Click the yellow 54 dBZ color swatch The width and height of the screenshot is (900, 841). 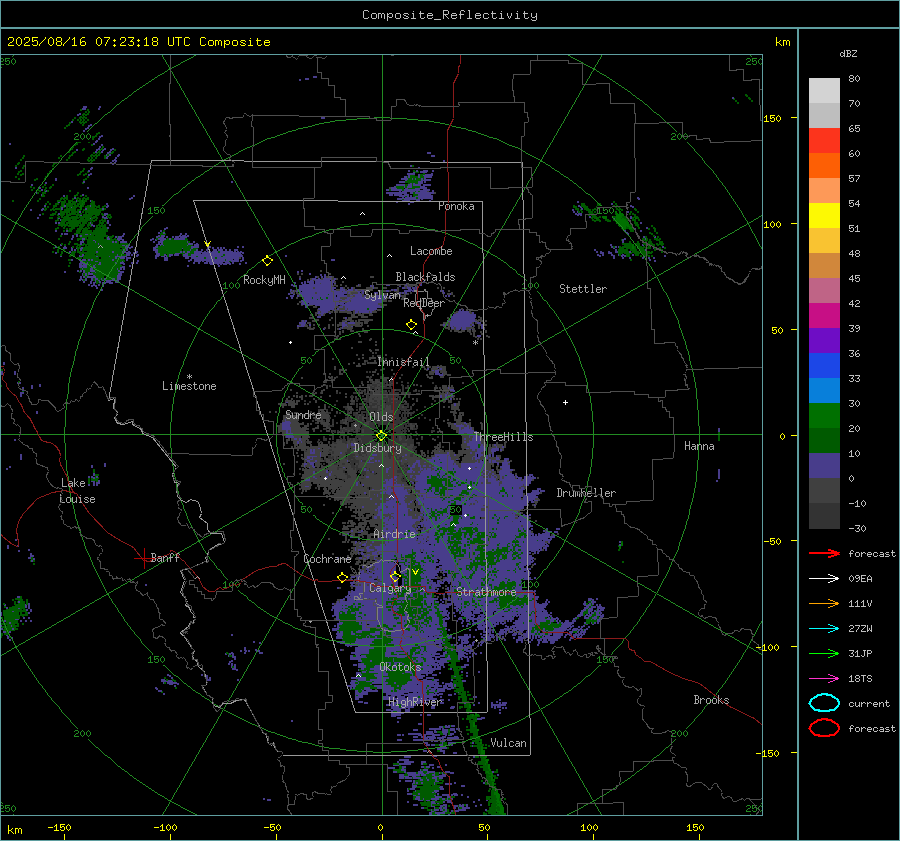824,216
